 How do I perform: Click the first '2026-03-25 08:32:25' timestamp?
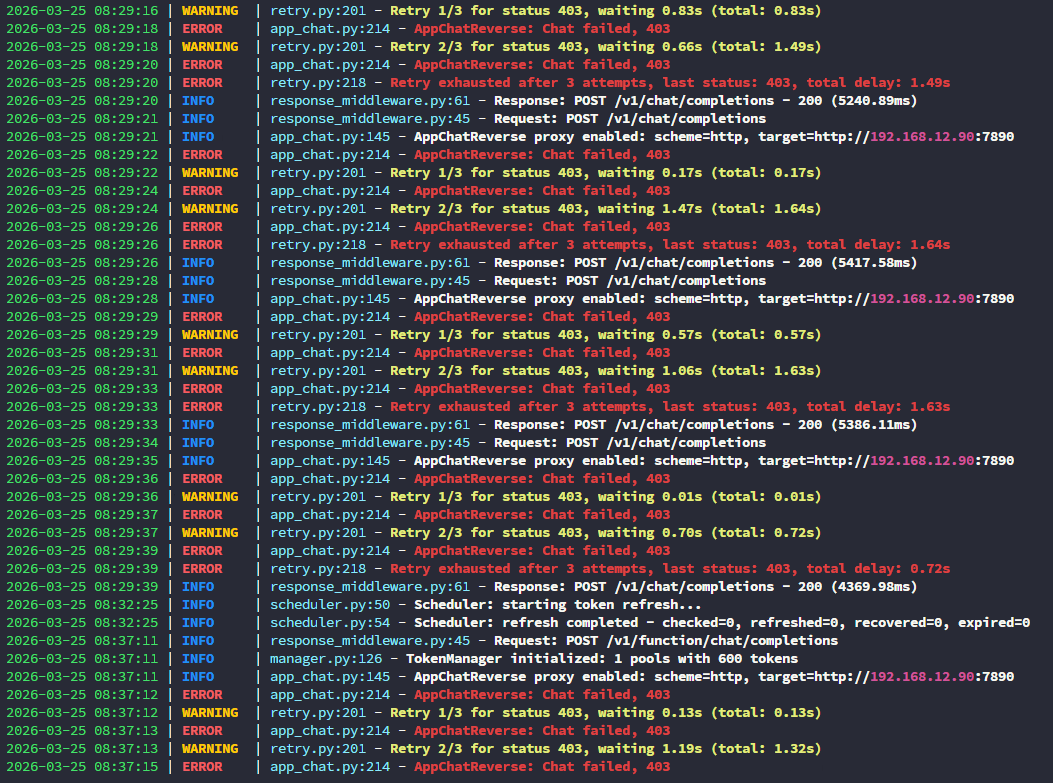coord(83,605)
